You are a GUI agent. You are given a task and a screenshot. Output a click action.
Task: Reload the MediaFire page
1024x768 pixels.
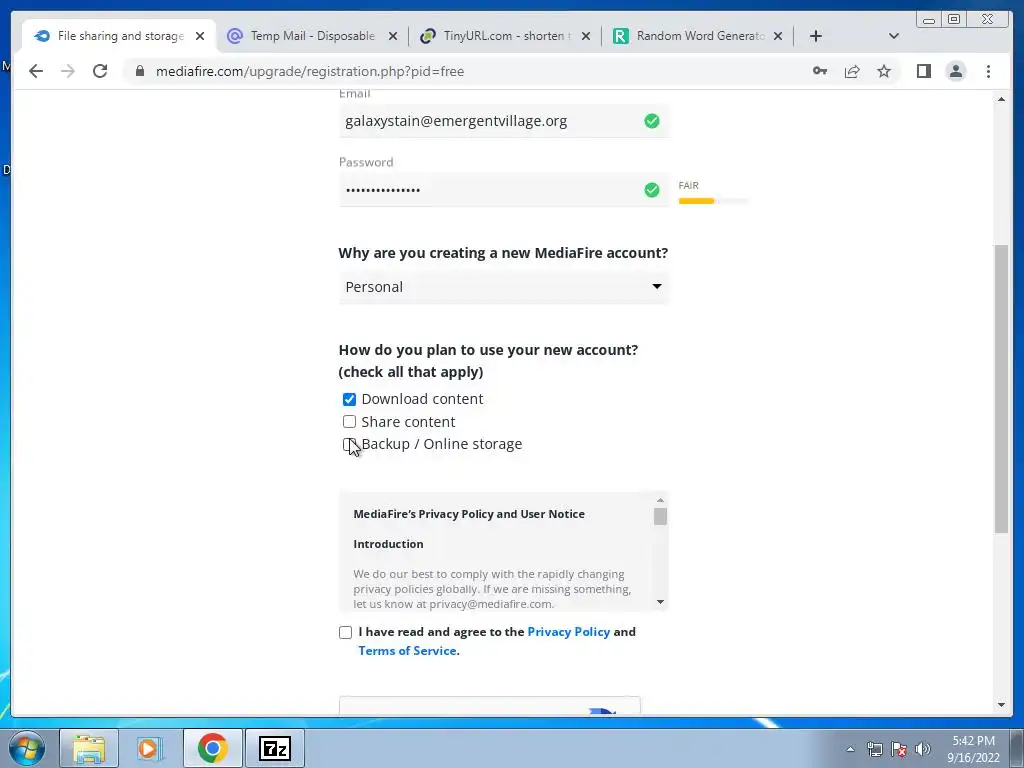point(100,71)
